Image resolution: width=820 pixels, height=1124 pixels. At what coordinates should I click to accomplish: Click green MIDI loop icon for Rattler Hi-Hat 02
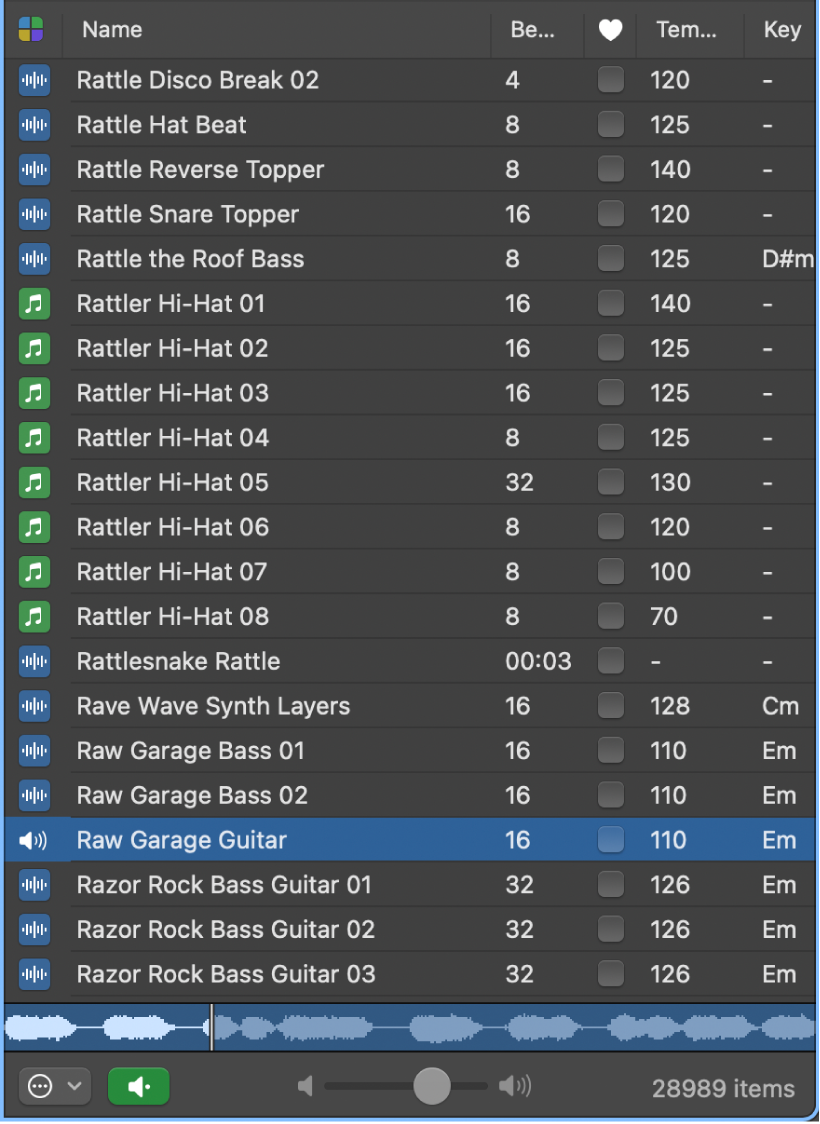pos(34,348)
